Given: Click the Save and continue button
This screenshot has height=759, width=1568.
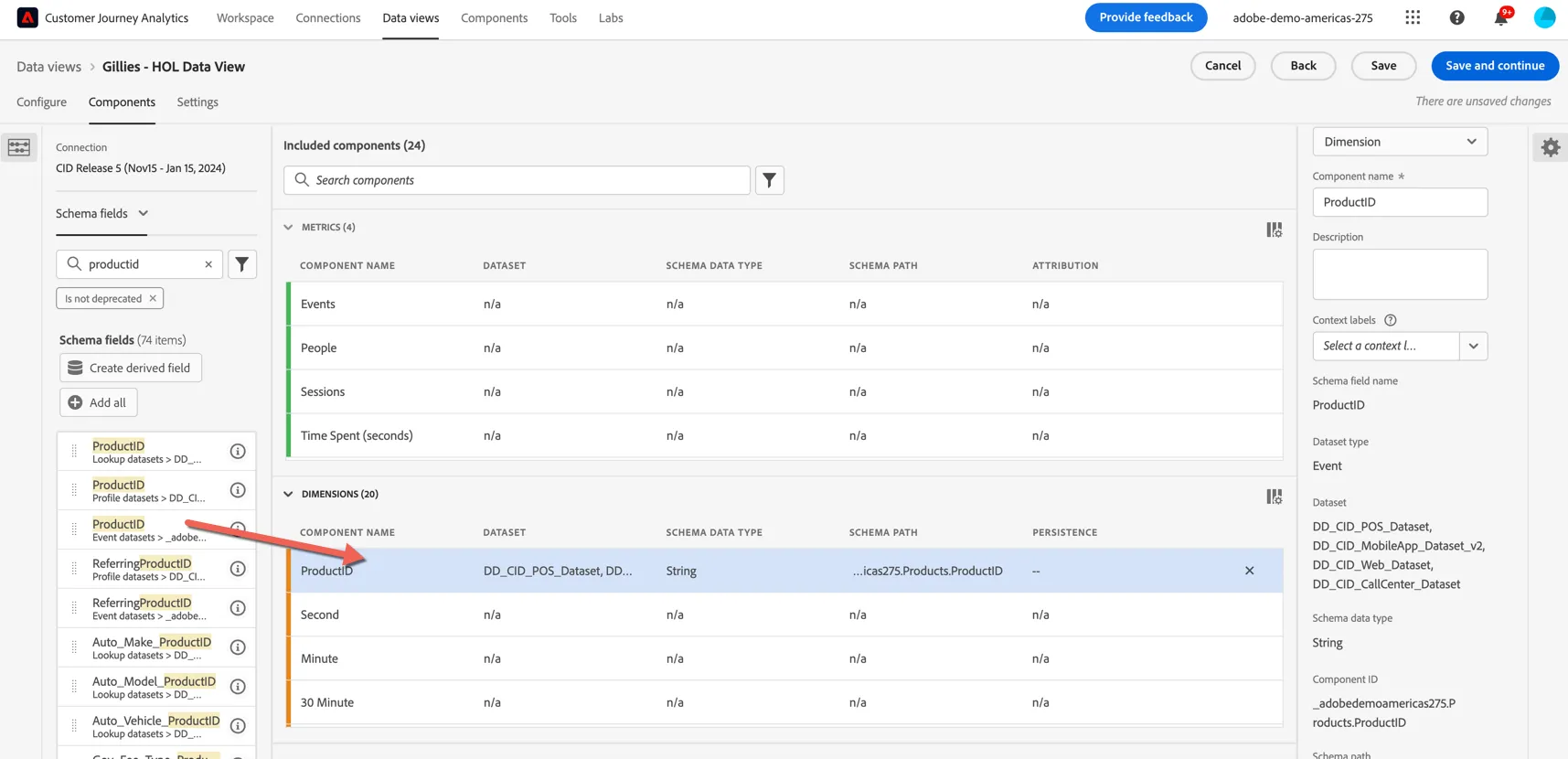Looking at the screenshot, I should click(1495, 66).
